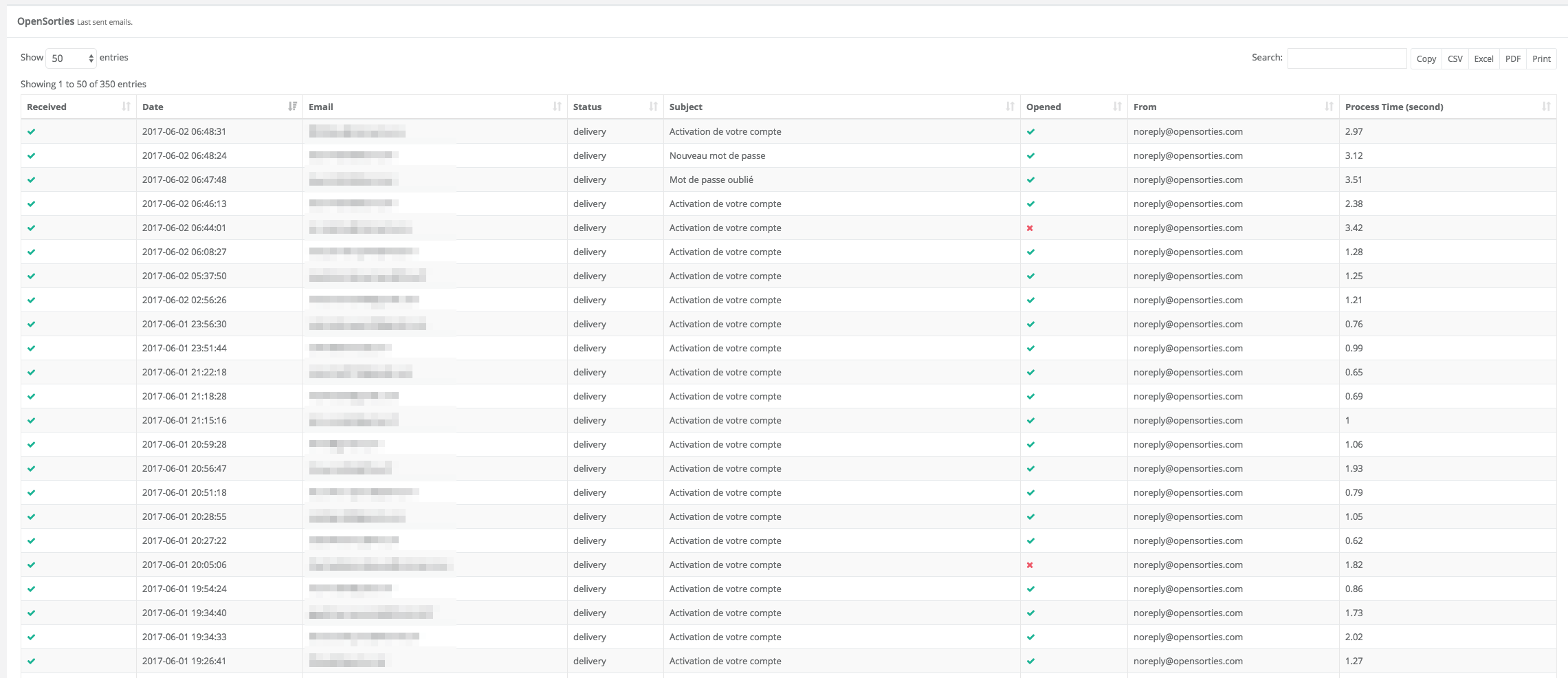Click date 2017-06-01 20:28:55

184,516
